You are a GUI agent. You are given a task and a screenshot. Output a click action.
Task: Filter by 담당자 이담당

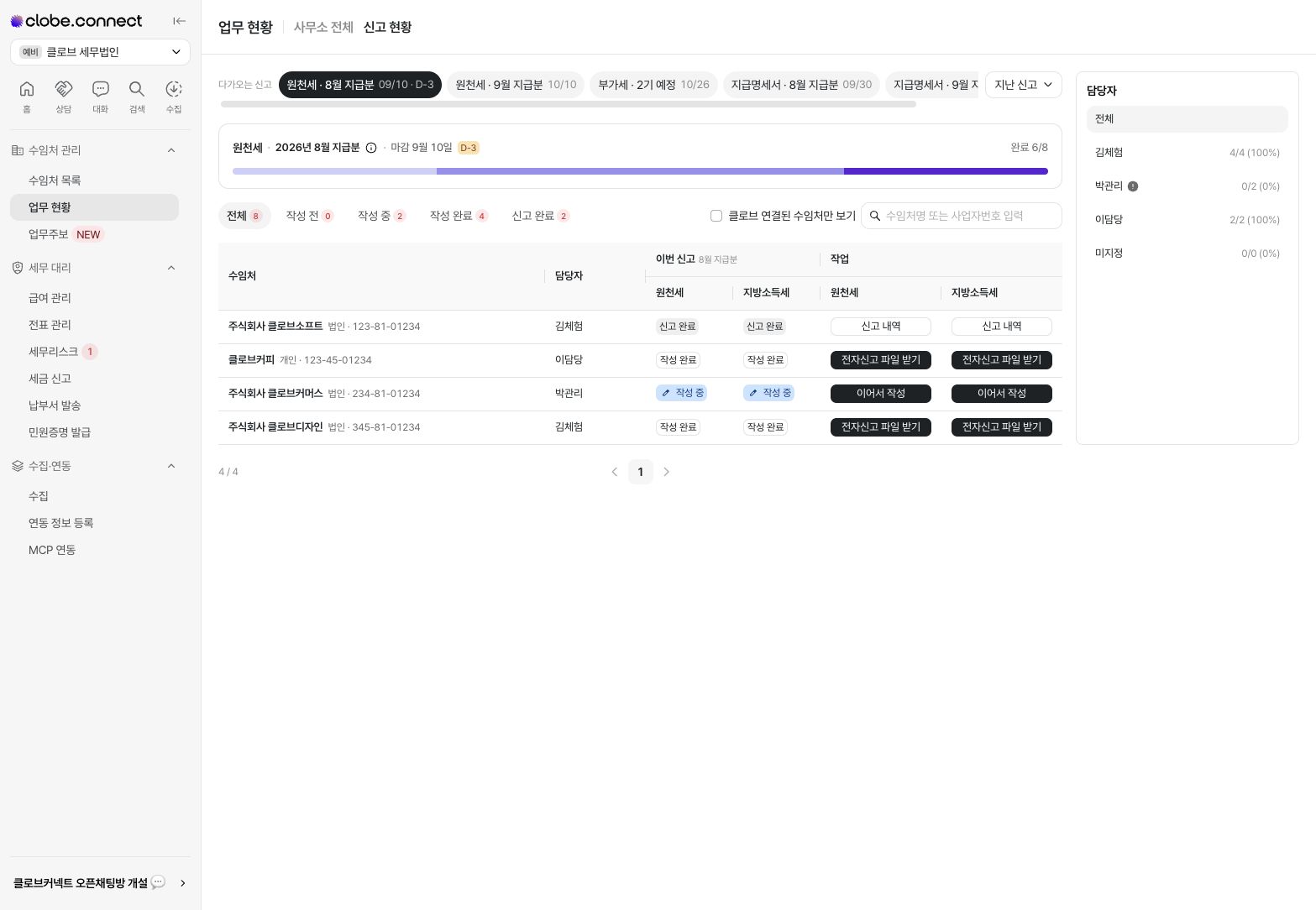click(x=1188, y=220)
